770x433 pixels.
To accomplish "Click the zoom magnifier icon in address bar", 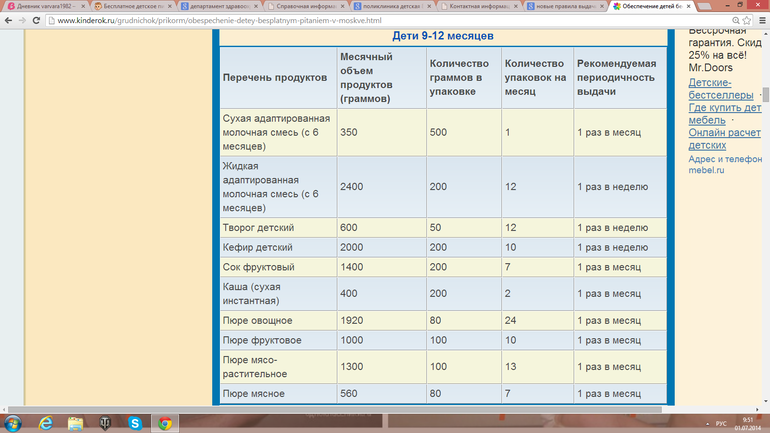I will tap(736, 21).
